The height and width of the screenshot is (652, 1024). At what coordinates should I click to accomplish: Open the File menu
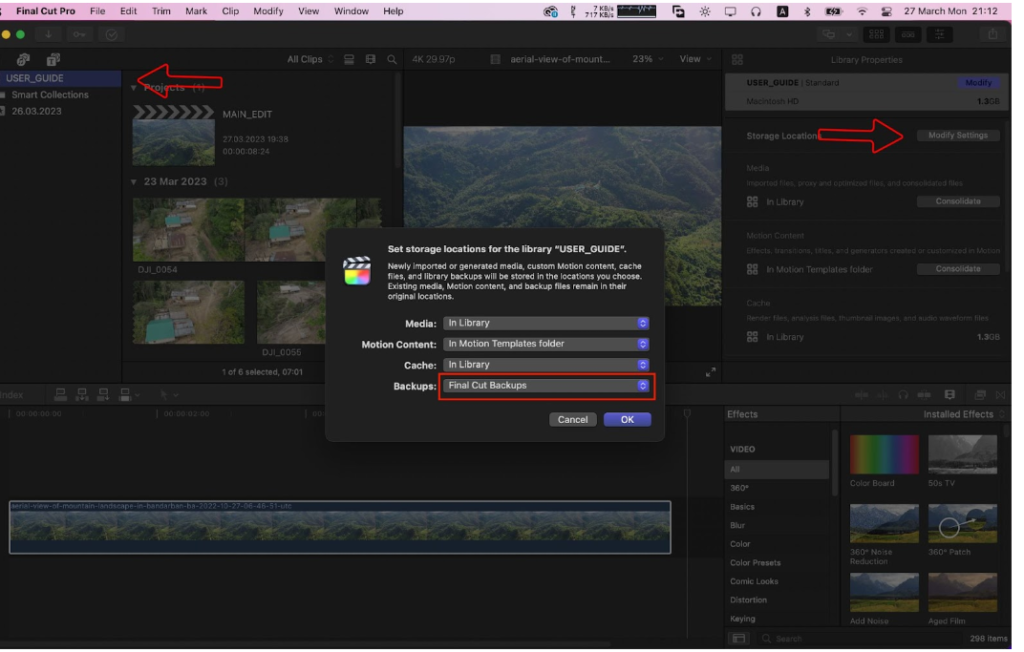(97, 11)
